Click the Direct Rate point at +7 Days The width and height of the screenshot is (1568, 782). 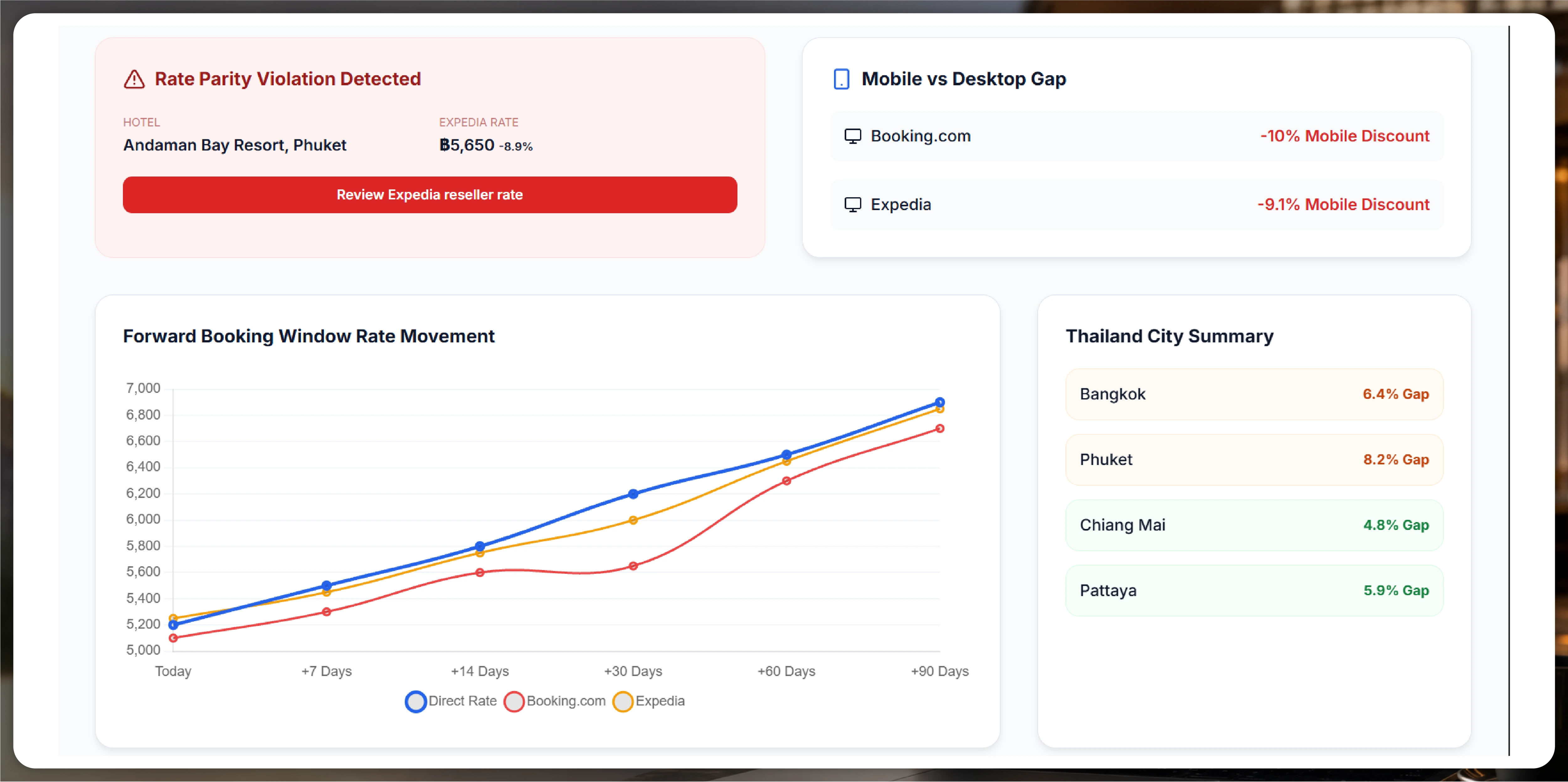(326, 585)
